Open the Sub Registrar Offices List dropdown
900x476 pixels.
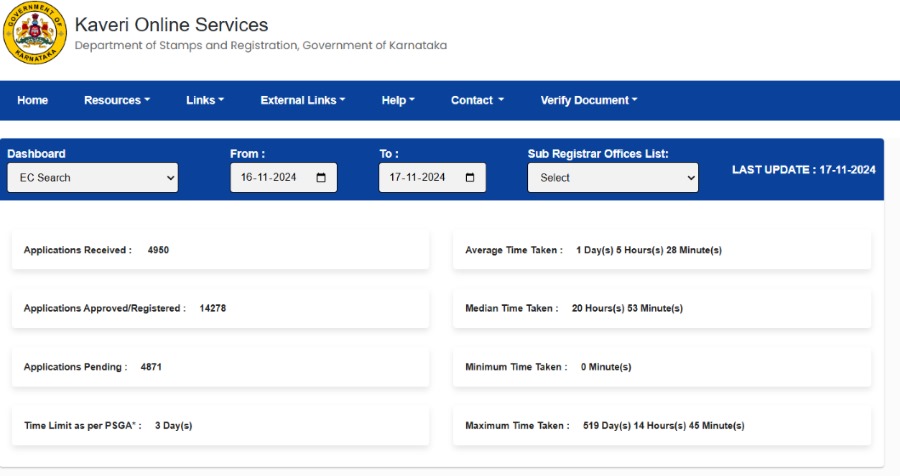[x=613, y=177]
